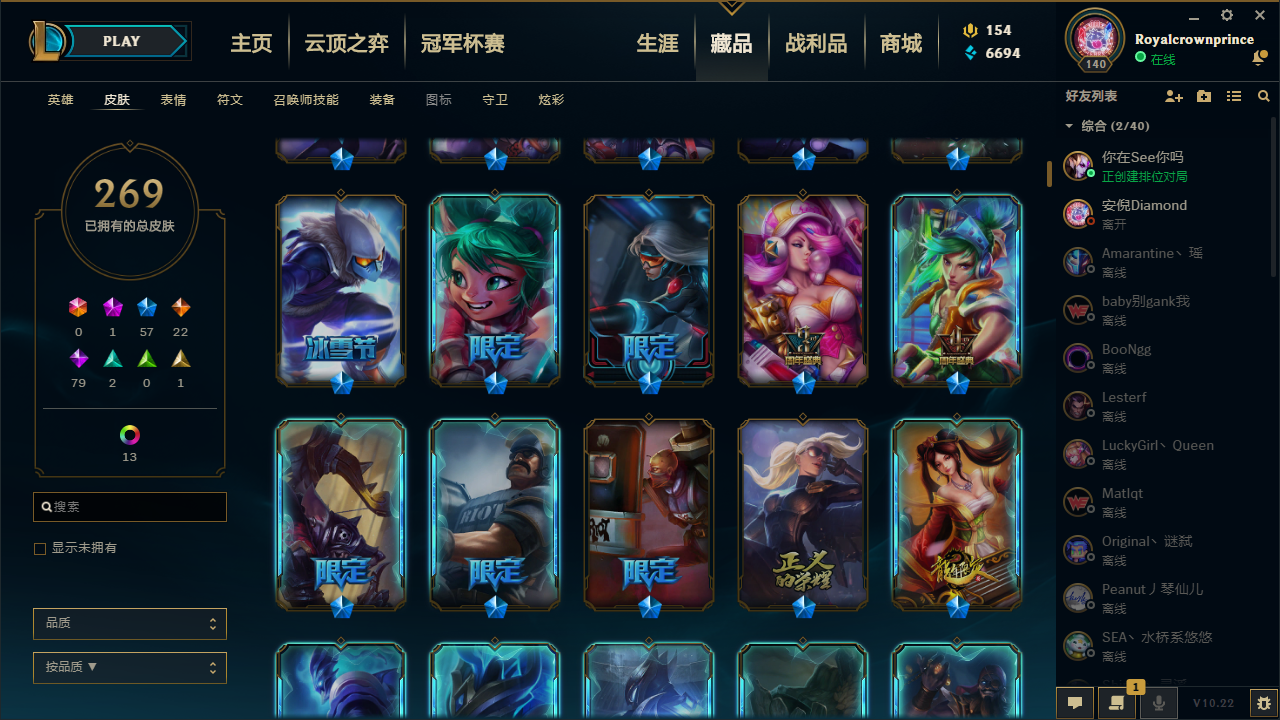This screenshot has height=720, width=1280.
Task: Open the 商城 store link
Action: [x=901, y=44]
